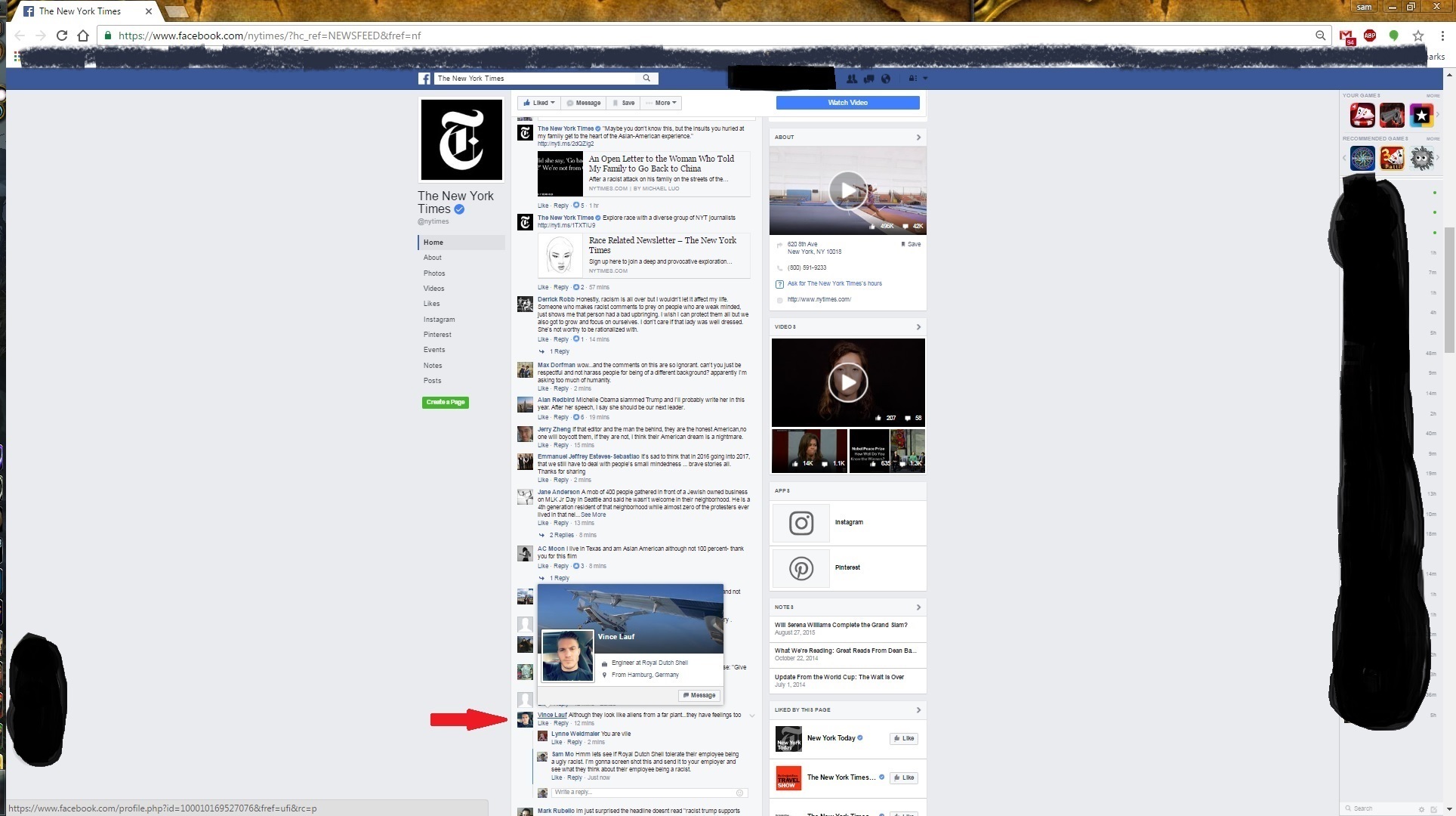Screen dimensions: 1456x816
Task: Bookmark the page with the star icon
Action: click(1418, 36)
